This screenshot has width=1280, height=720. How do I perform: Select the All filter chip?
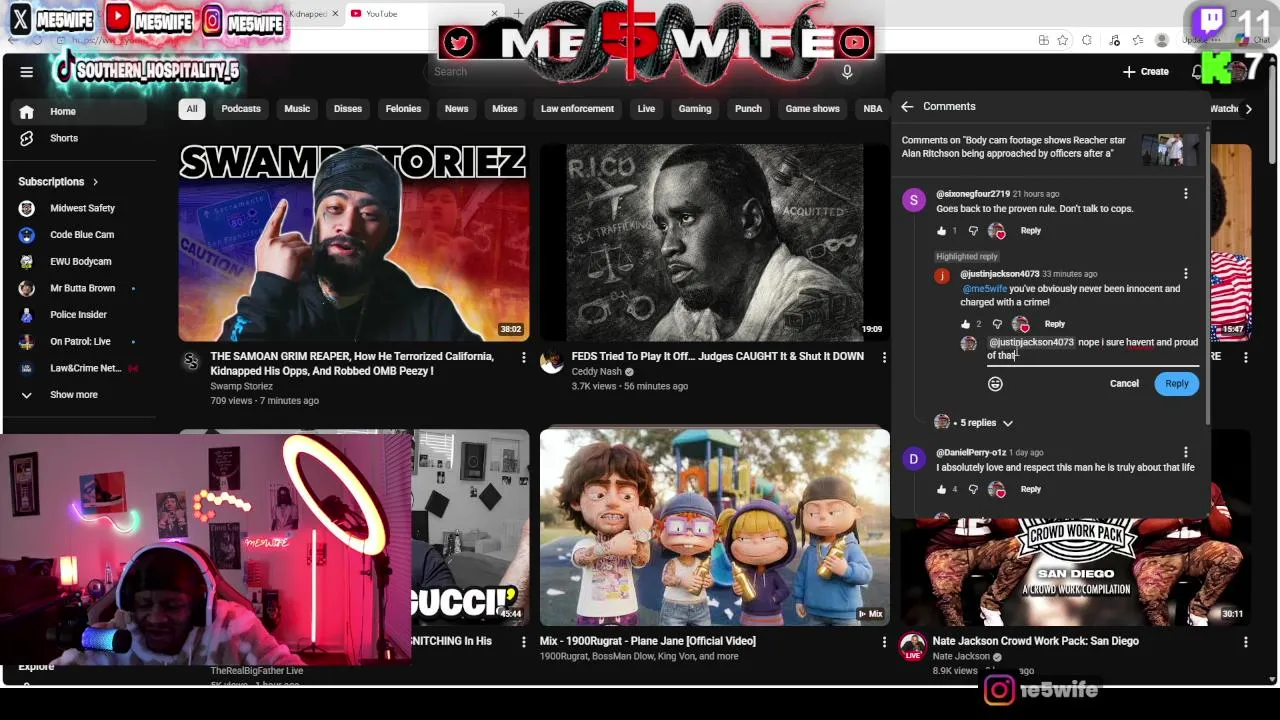pos(191,109)
